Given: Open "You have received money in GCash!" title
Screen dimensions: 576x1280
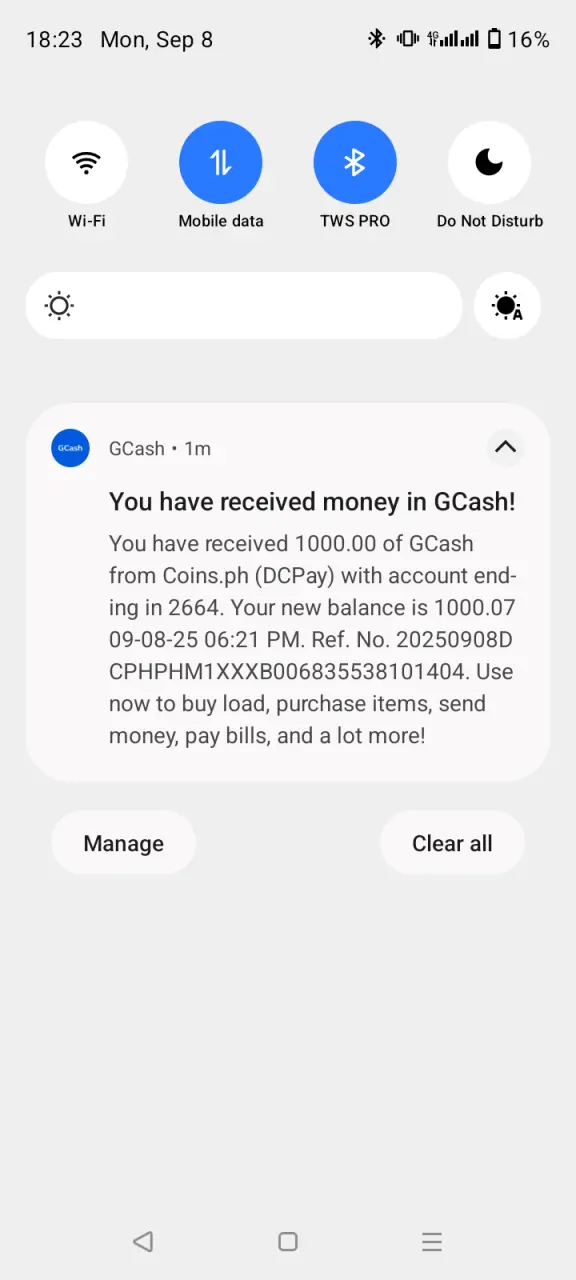Looking at the screenshot, I should pos(312,502).
